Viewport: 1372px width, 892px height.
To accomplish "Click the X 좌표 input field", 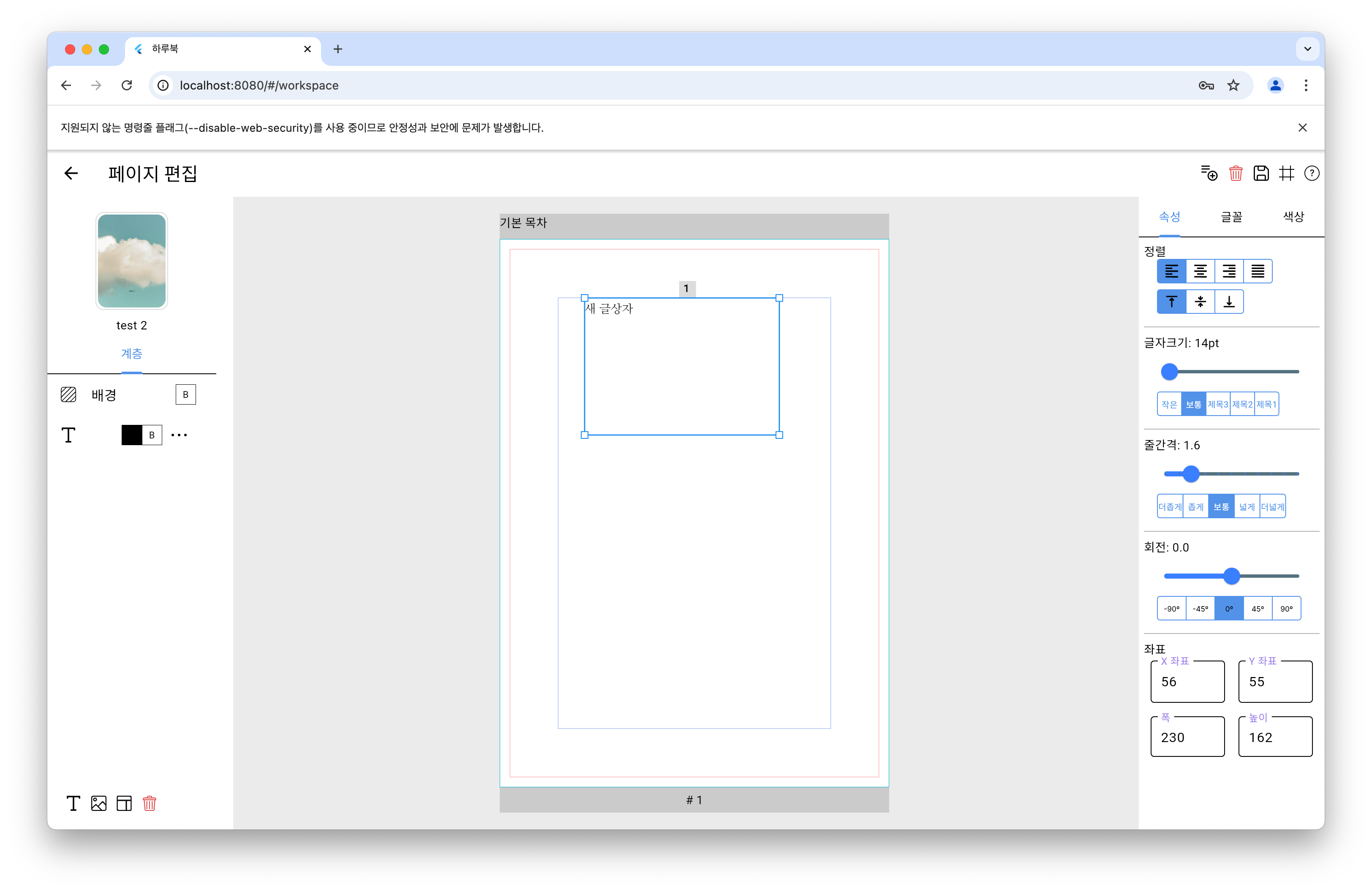I will click(1187, 682).
